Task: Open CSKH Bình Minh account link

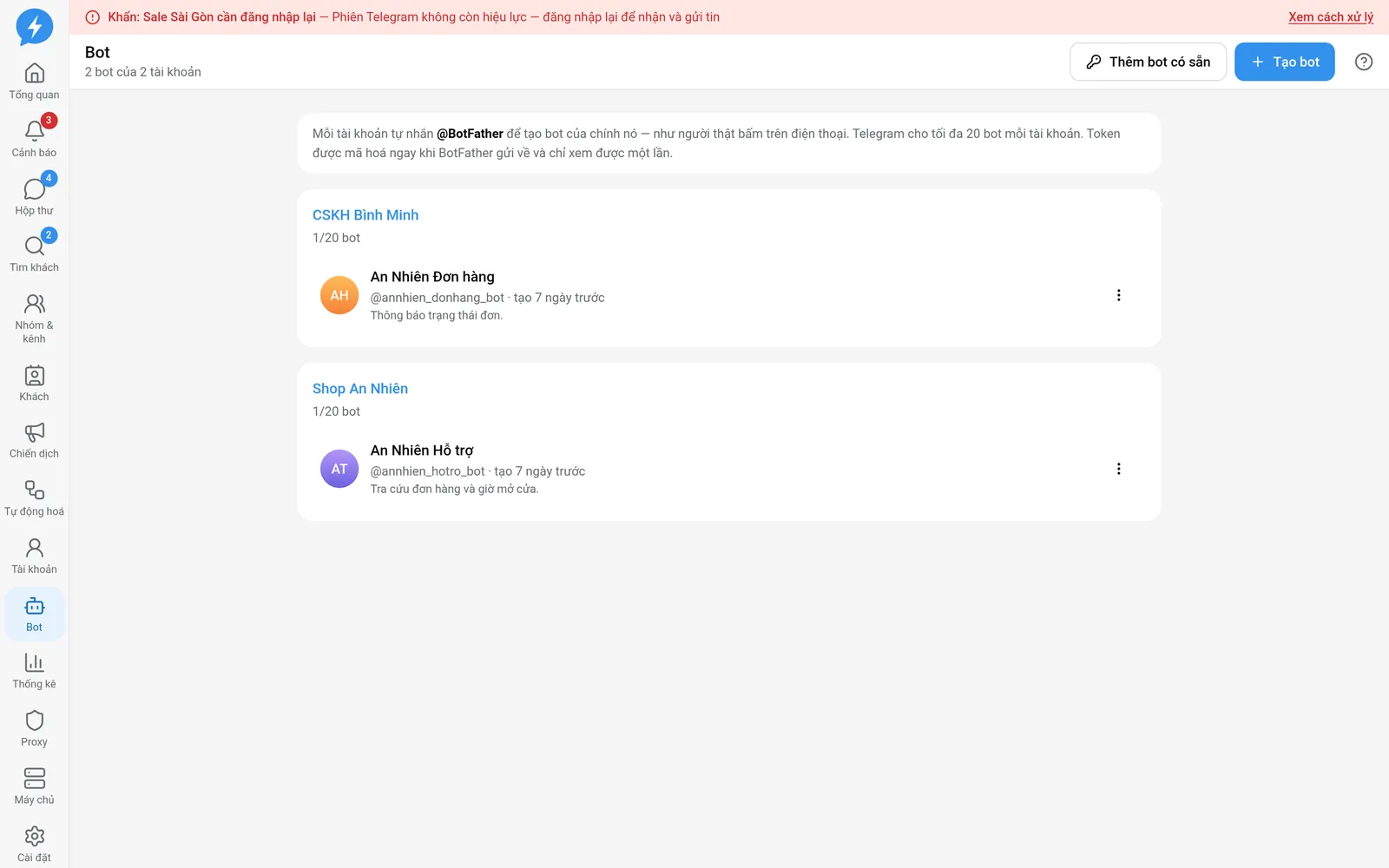Action: point(365,215)
